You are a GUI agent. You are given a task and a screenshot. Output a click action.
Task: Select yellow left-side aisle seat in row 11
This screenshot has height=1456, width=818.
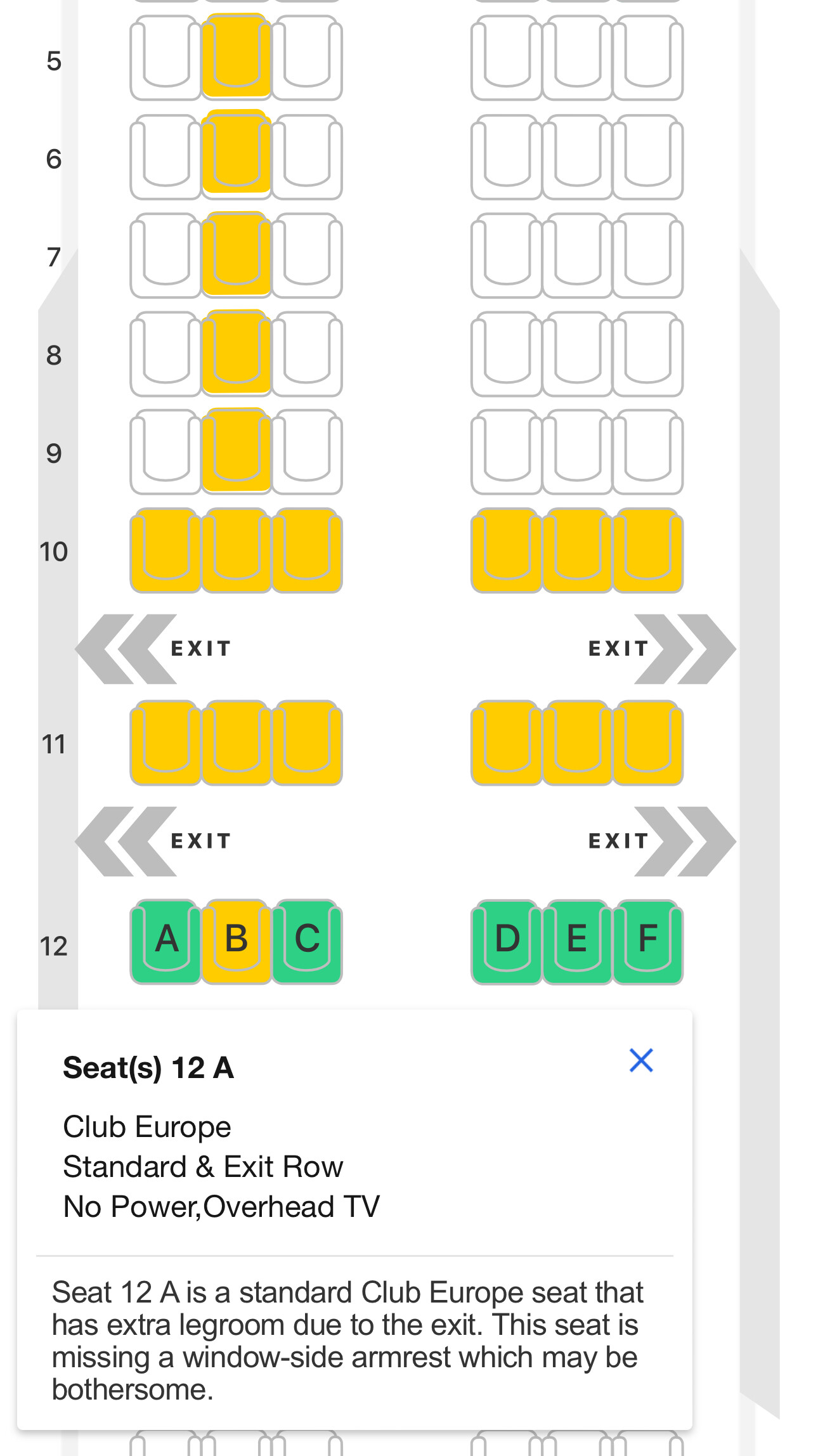tap(307, 743)
